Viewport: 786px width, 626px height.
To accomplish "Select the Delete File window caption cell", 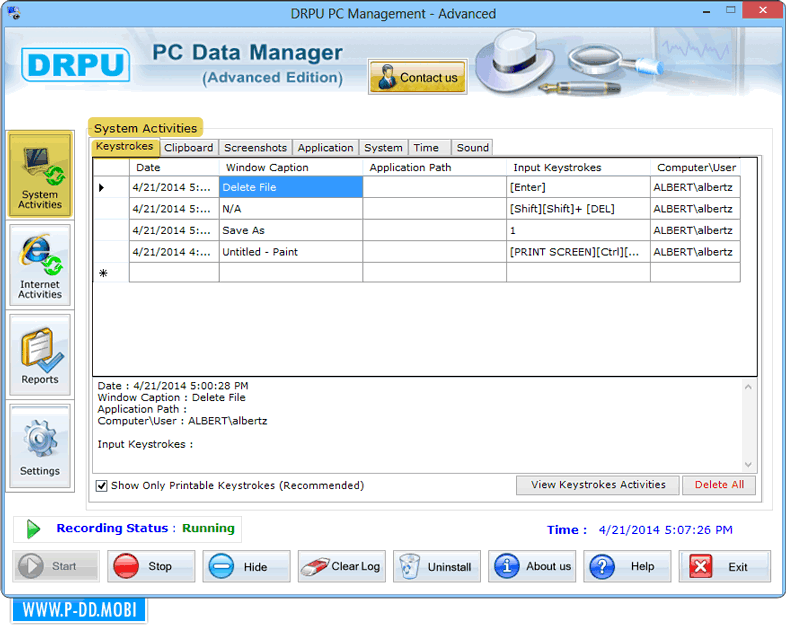I will pyautogui.click(x=291, y=187).
